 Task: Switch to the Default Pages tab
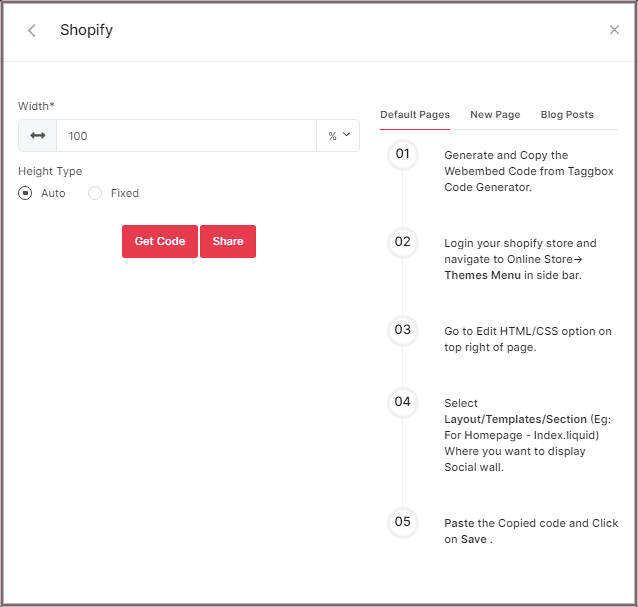coord(415,115)
